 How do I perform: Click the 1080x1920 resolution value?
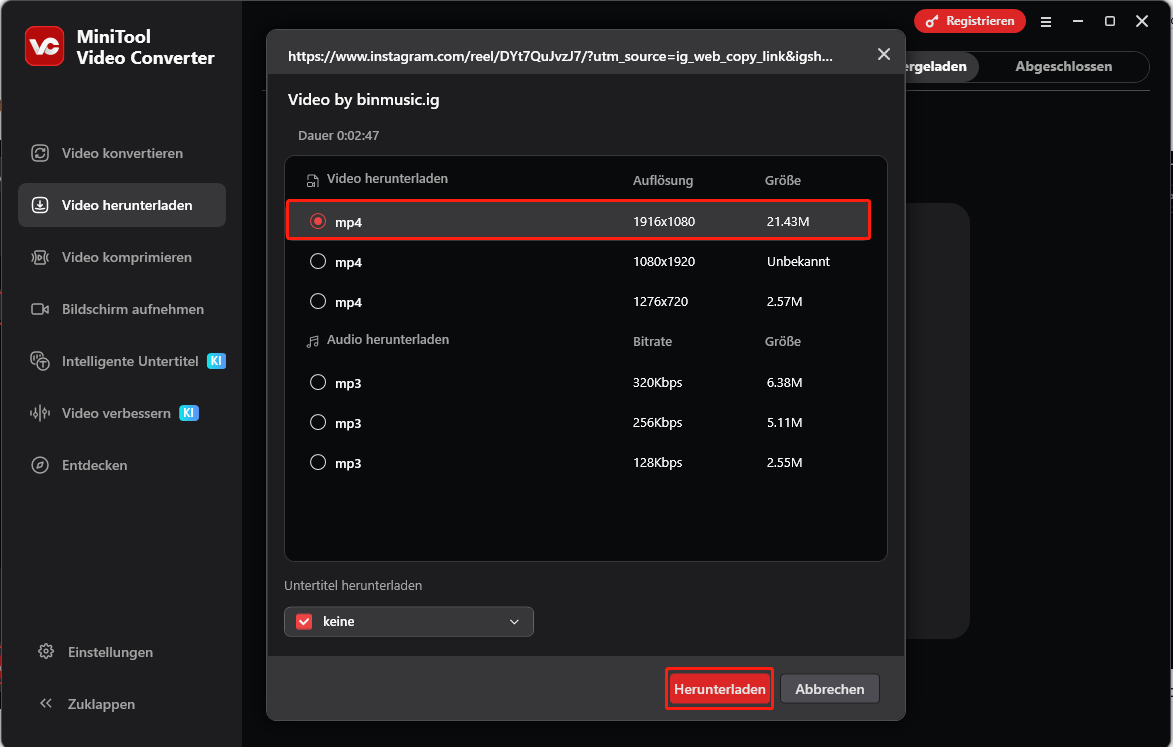click(664, 261)
